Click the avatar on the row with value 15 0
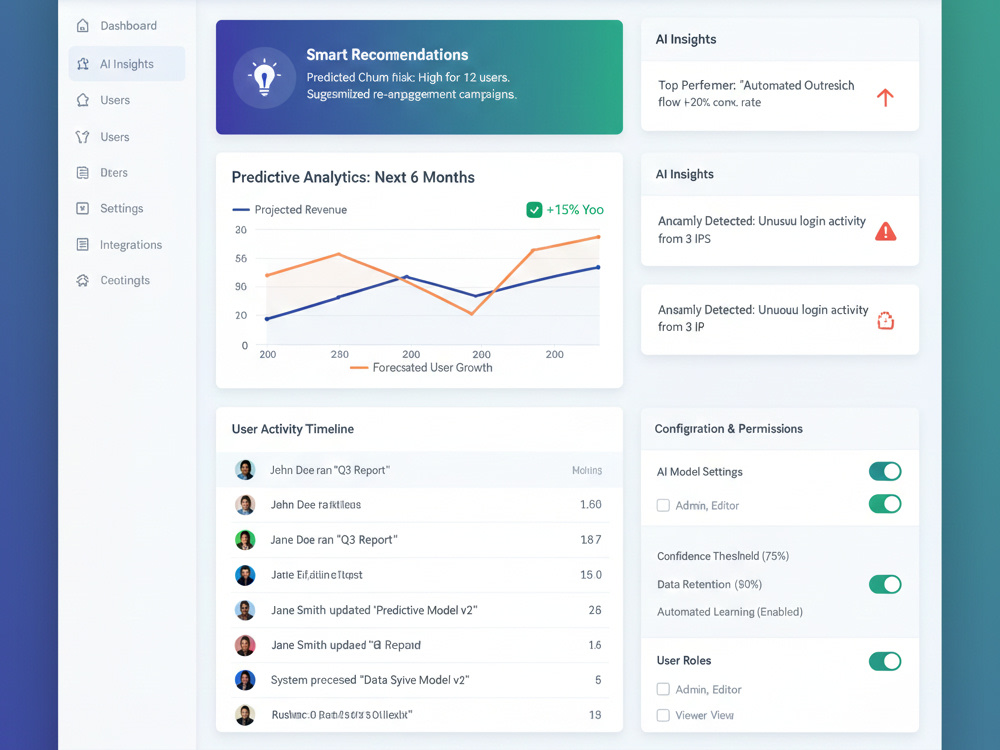The width and height of the screenshot is (1000, 750). tap(245, 575)
